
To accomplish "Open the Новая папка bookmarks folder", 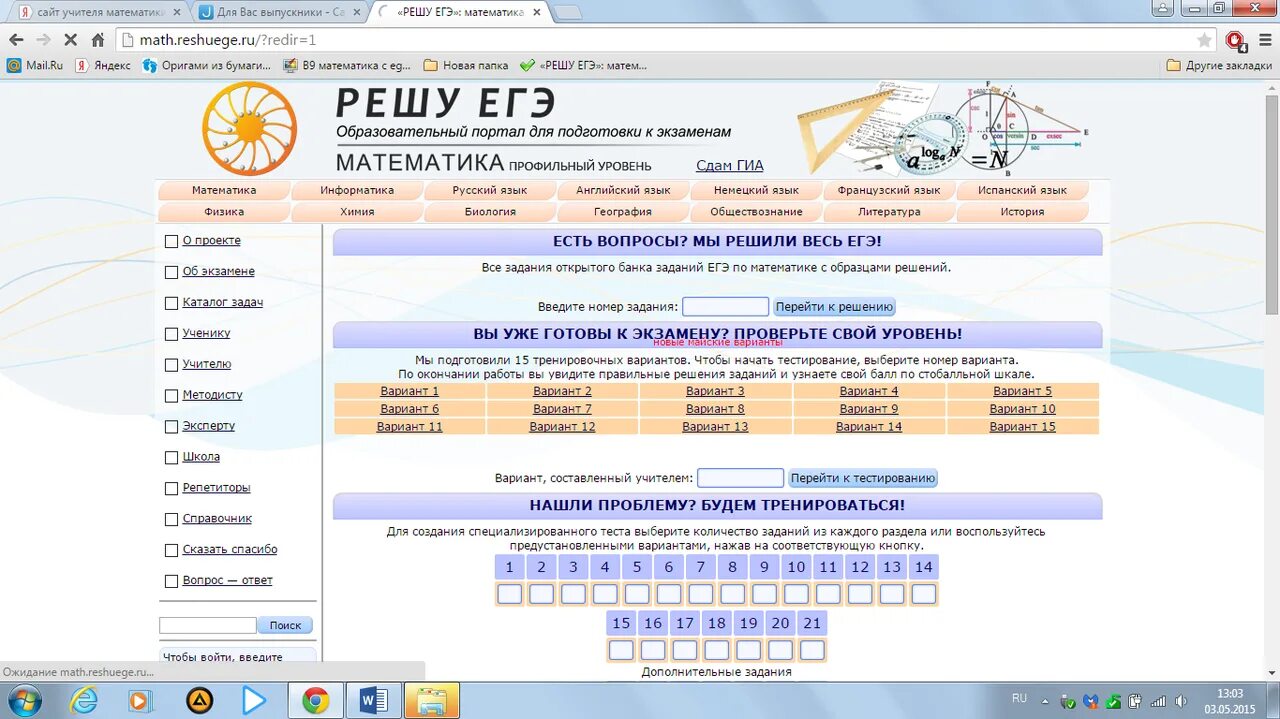I will (x=466, y=65).
